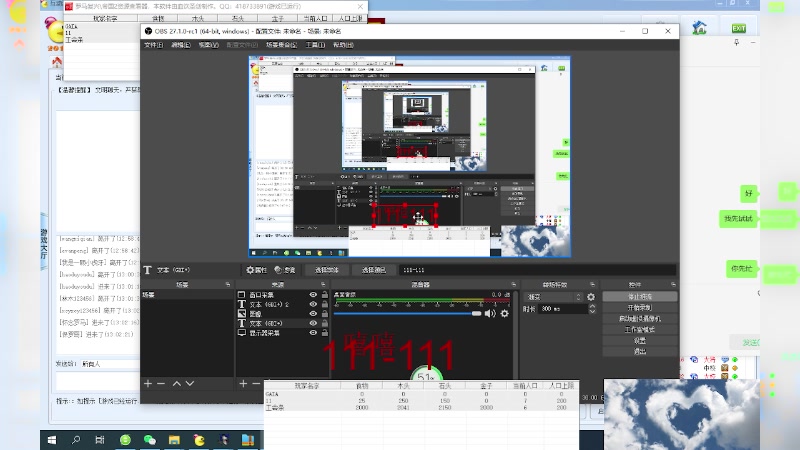This screenshot has height=450, width=800.
Task: Select the 图像 source row
Action: point(282,314)
